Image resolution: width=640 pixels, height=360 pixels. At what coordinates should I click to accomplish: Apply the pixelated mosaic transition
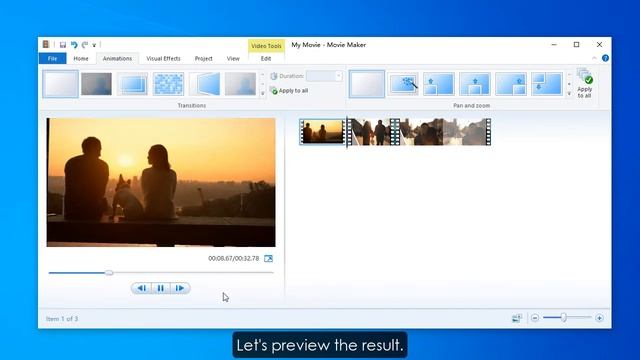pyautogui.click(x=168, y=84)
